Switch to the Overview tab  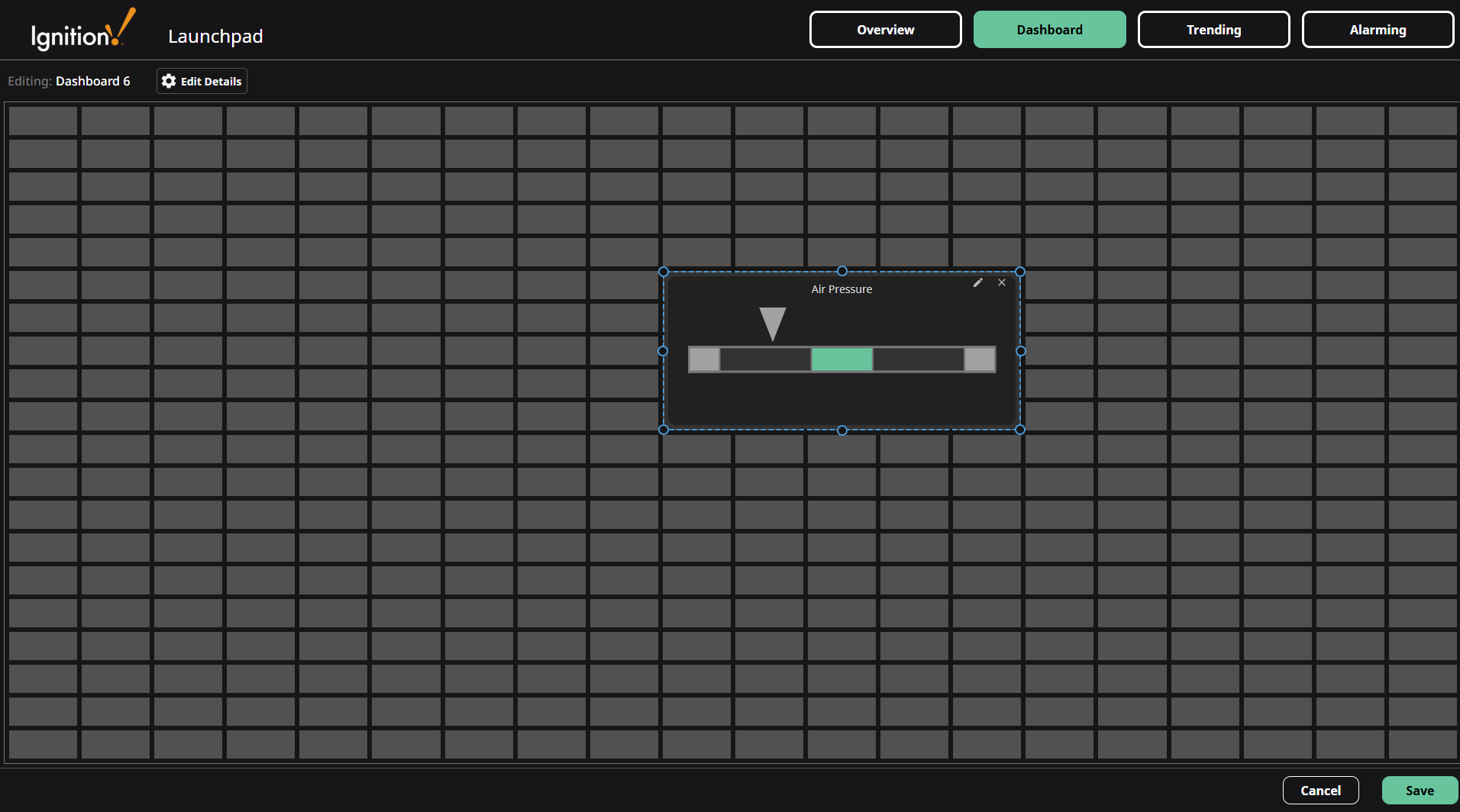[x=885, y=29]
